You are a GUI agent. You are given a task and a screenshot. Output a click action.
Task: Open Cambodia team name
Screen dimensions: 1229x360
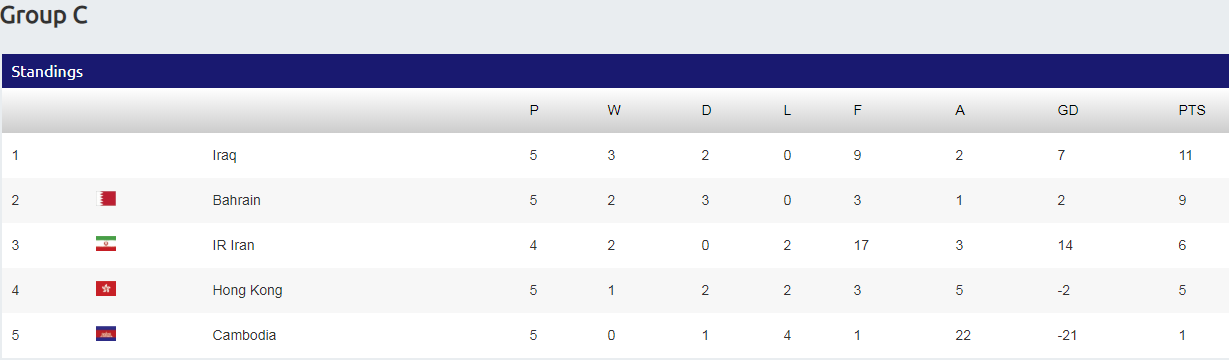tap(245, 335)
